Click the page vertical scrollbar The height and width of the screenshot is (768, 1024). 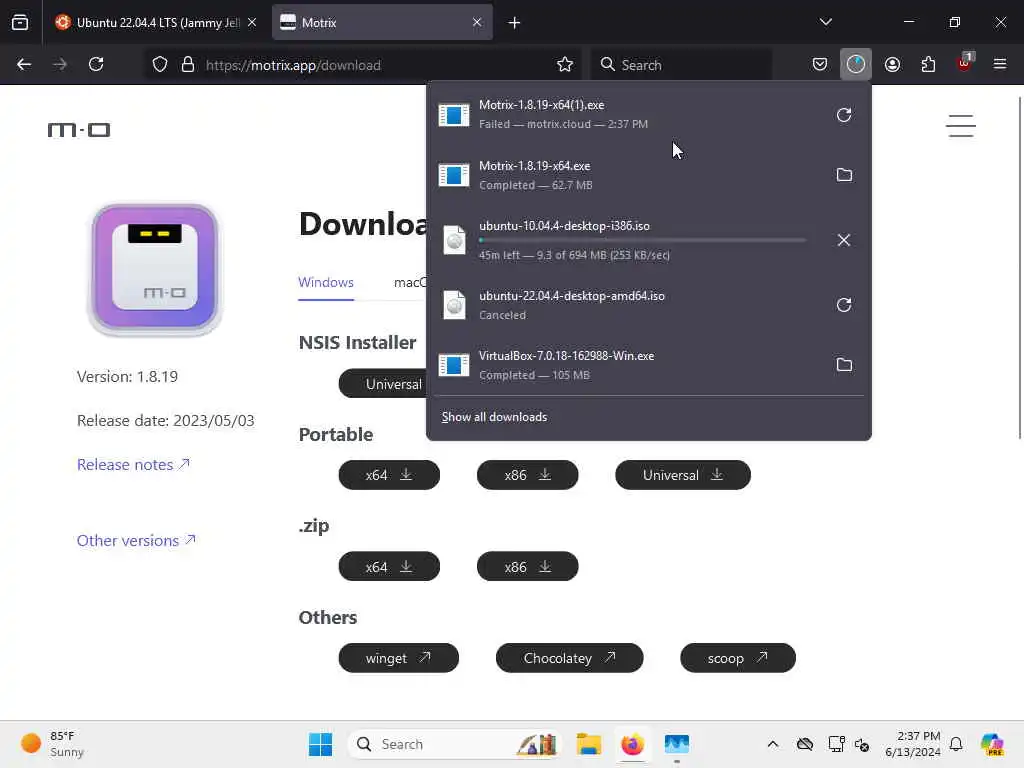[1019, 268]
